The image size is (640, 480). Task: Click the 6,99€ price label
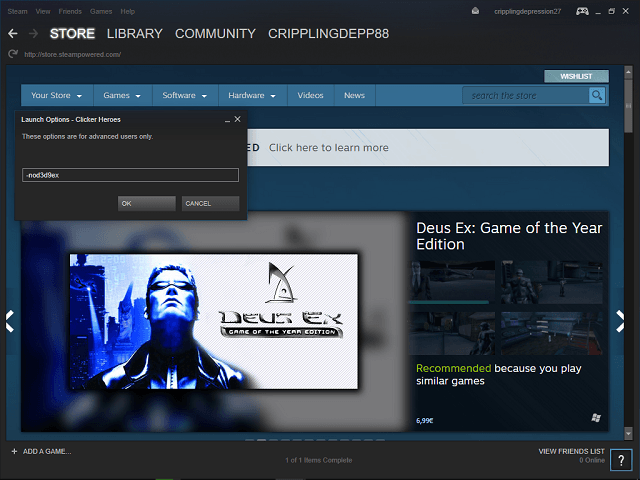tap(424, 420)
